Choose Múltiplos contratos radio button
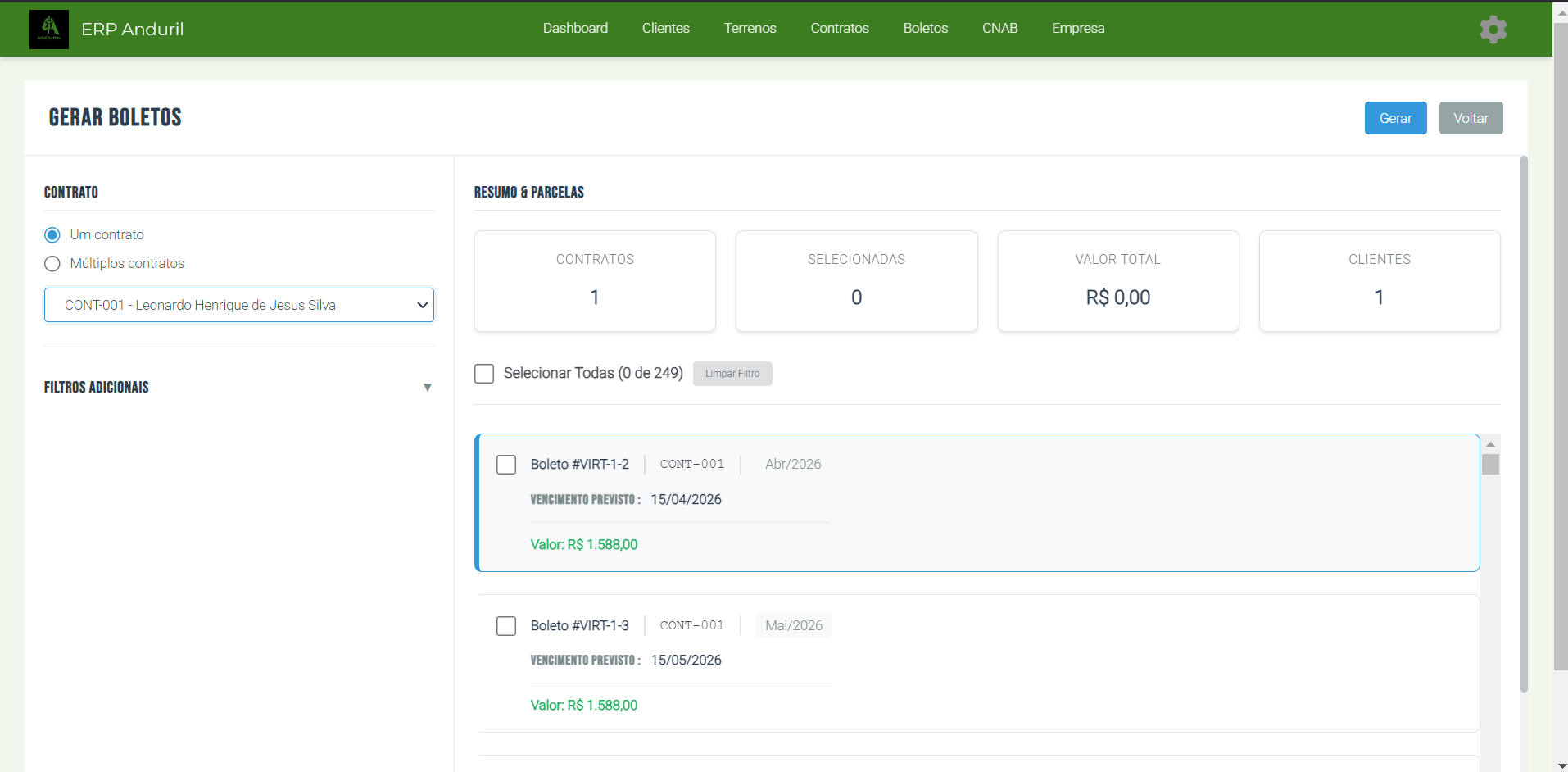 [x=52, y=264]
